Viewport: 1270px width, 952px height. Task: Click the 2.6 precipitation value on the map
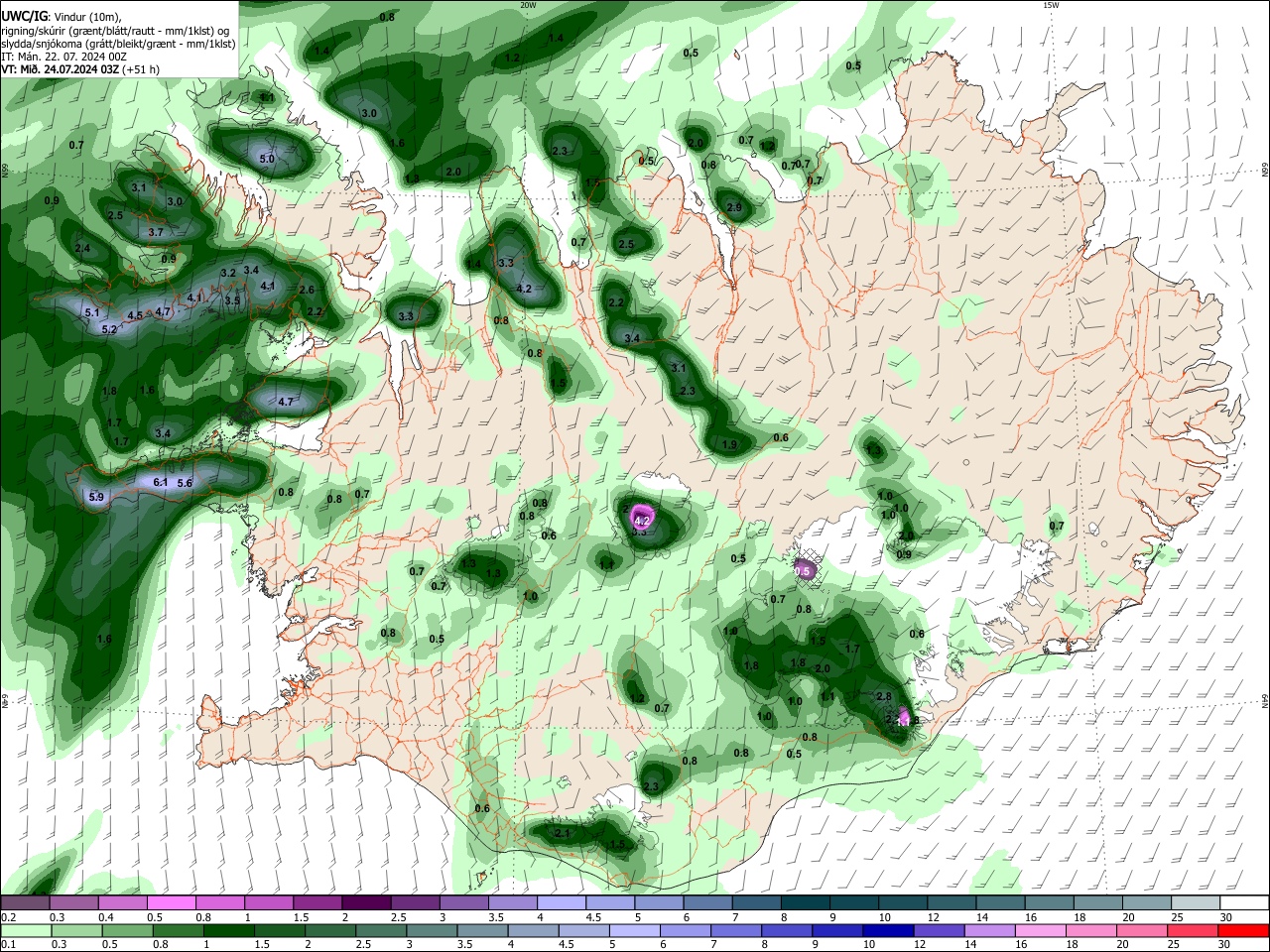point(307,291)
